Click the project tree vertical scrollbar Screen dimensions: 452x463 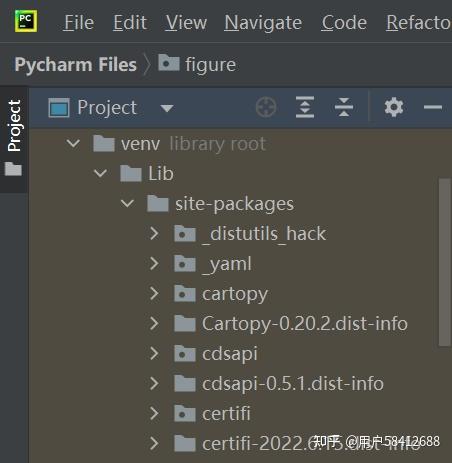[x=444, y=263]
